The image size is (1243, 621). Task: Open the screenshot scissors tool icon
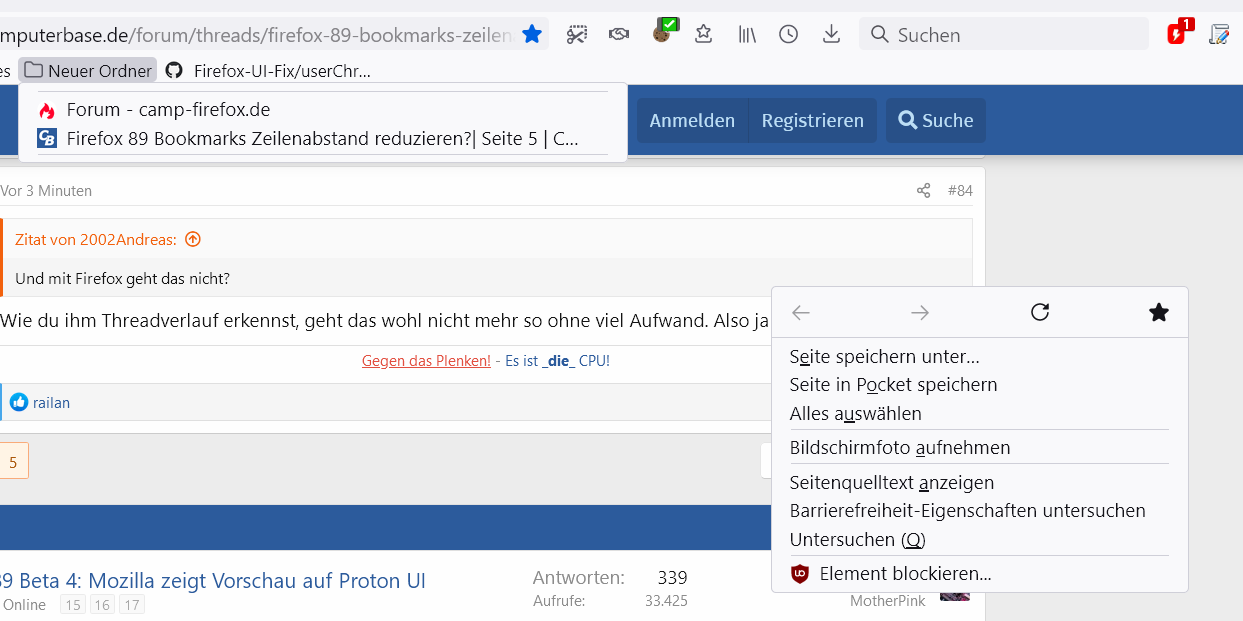[x=577, y=35]
